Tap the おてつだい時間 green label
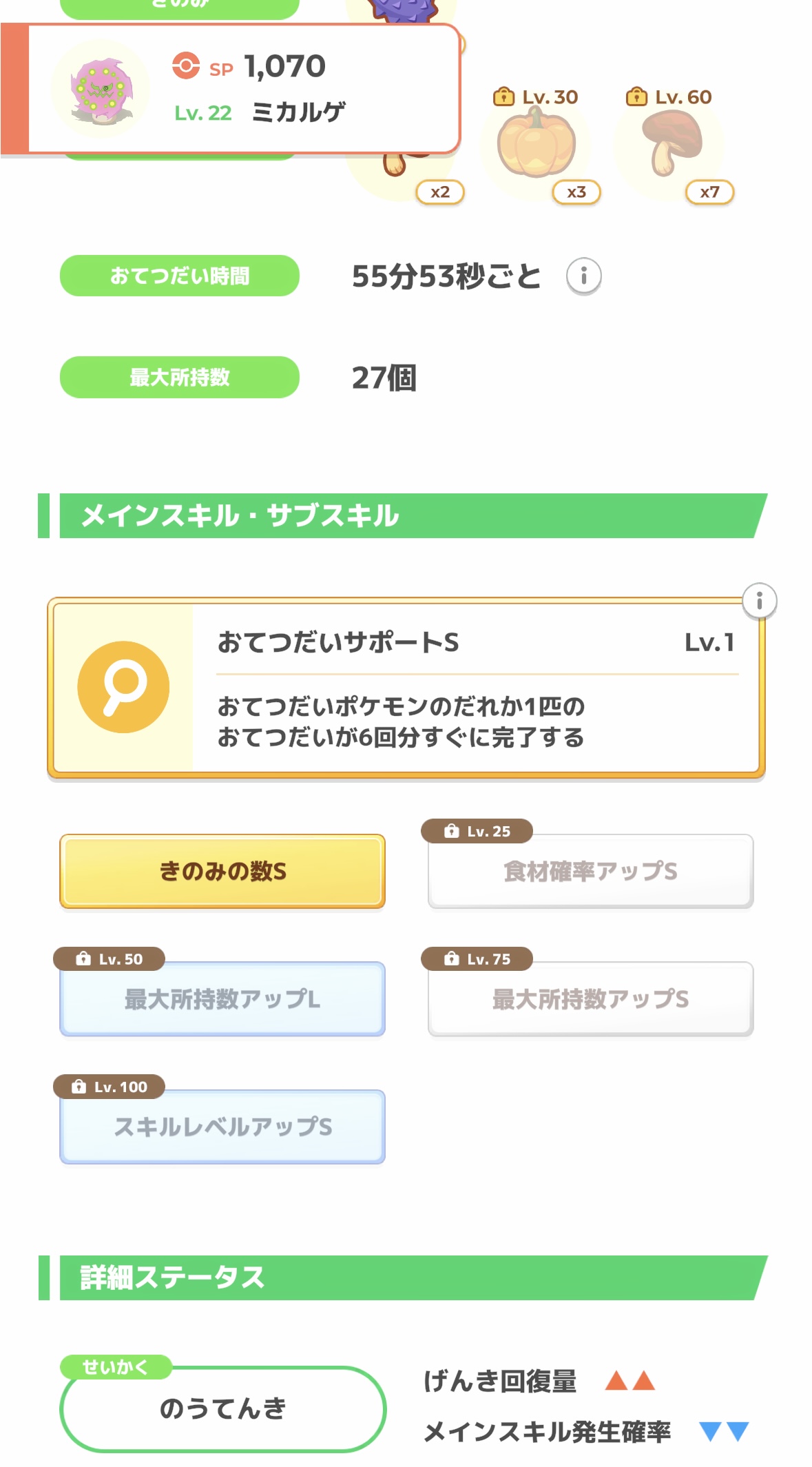812x1467 pixels. click(x=180, y=276)
